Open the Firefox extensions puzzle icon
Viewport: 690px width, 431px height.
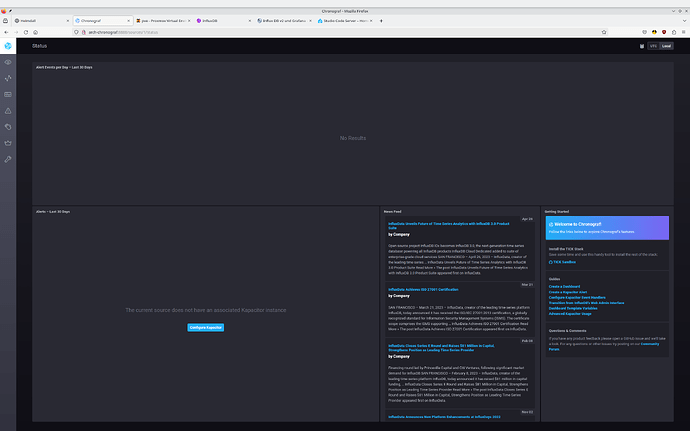pyautogui.click(x=674, y=32)
